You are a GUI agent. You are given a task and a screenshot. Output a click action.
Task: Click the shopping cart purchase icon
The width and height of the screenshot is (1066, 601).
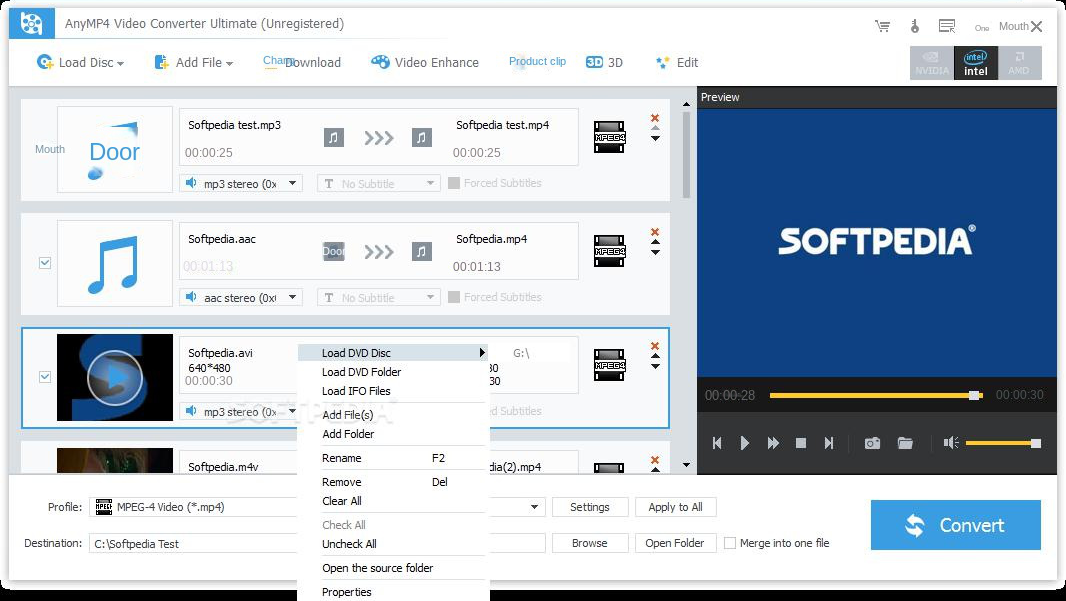point(882,26)
